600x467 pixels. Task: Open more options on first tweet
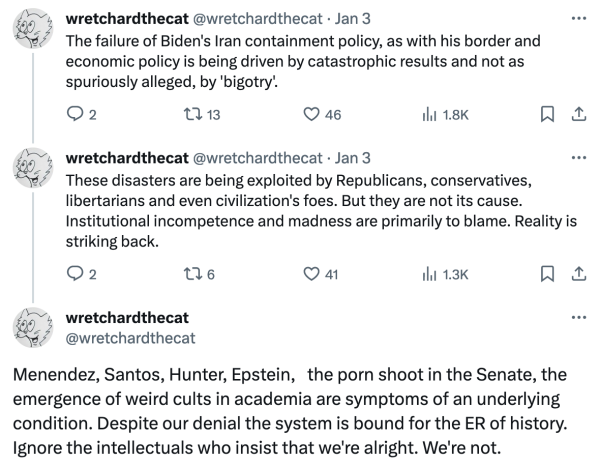pyautogui.click(x=577, y=19)
